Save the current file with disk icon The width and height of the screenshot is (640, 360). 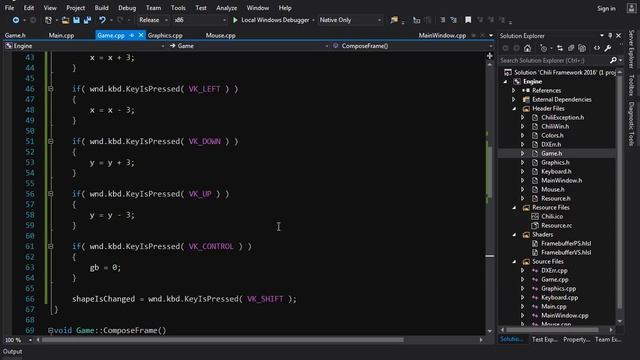click(76, 20)
